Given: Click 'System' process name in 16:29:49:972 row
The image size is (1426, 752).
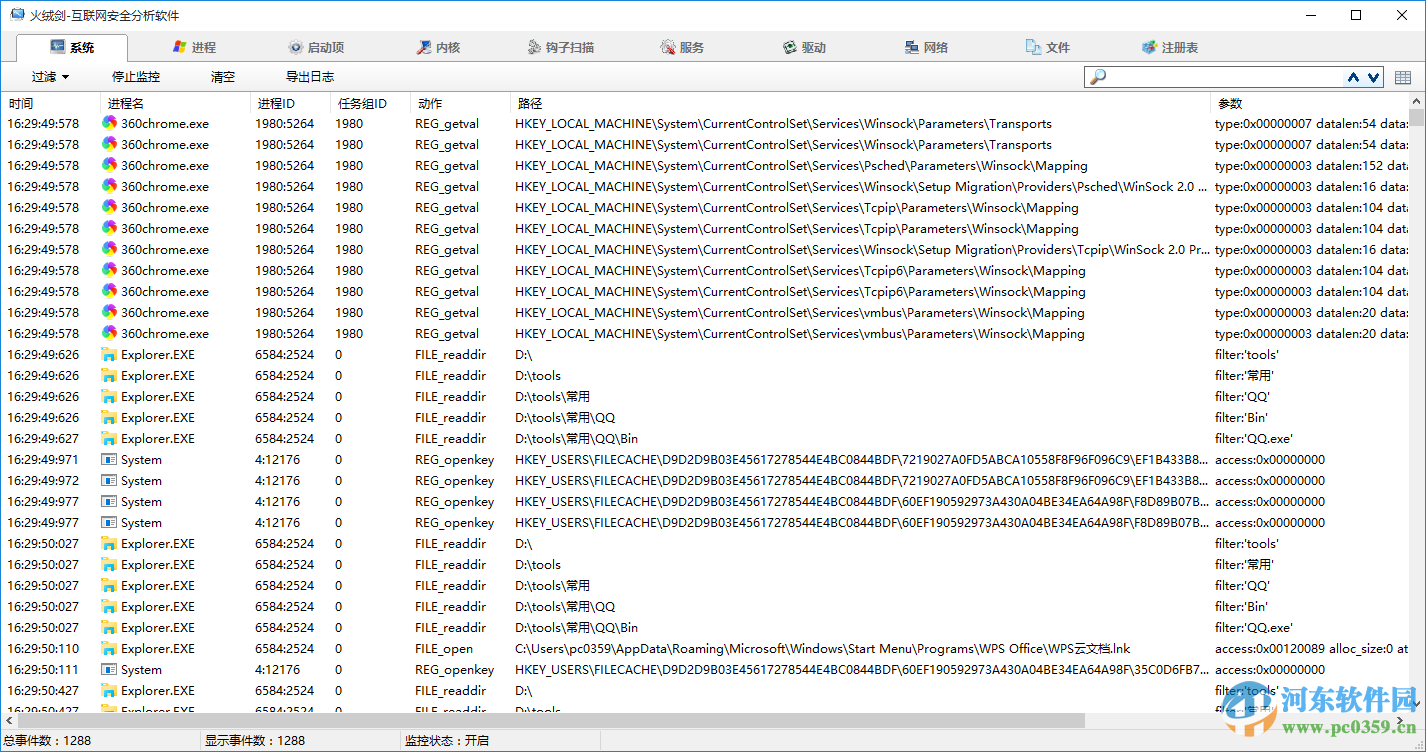Looking at the screenshot, I should 141,480.
